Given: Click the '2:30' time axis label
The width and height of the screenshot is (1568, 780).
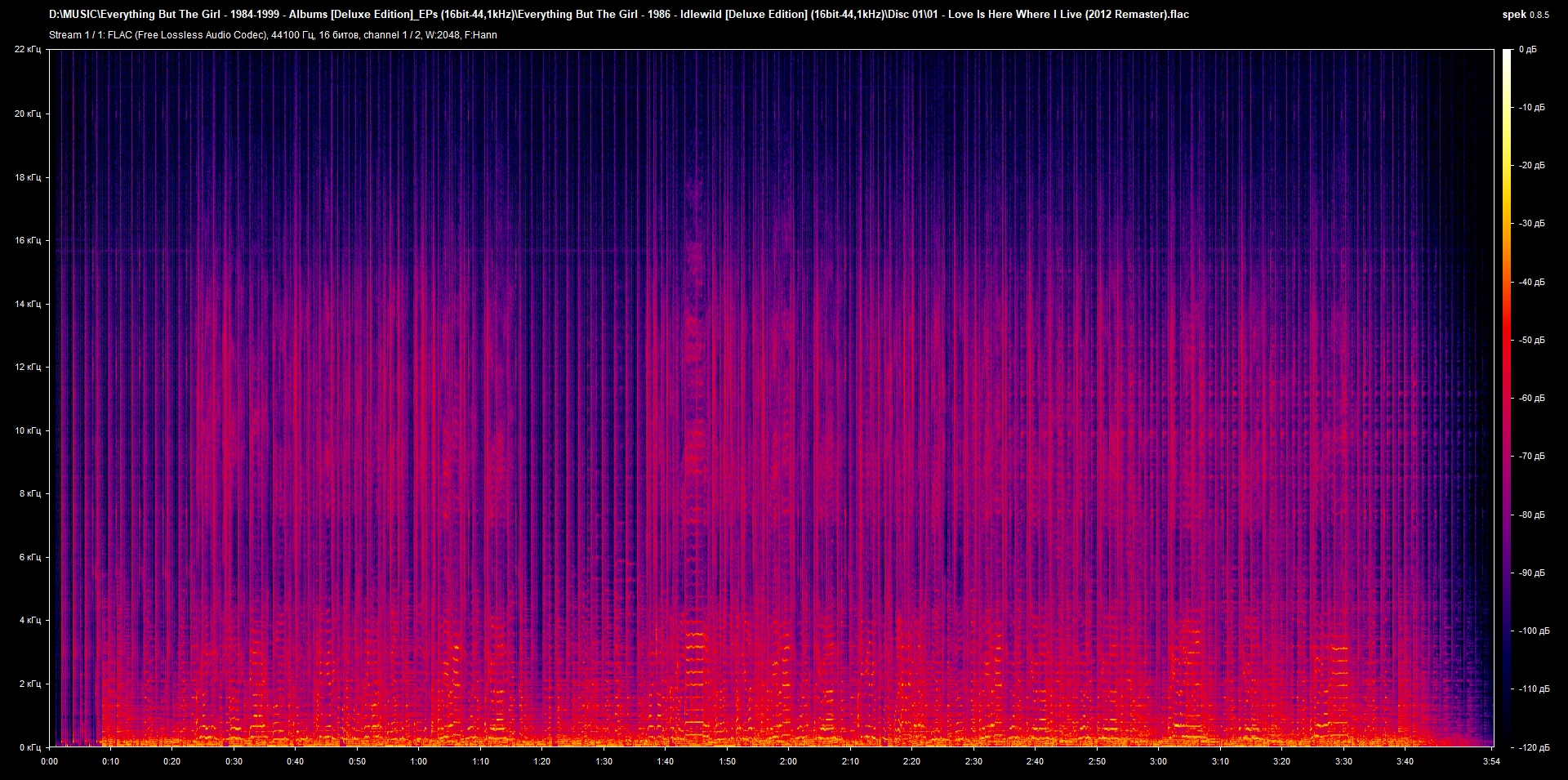Looking at the screenshot, I should pyautogui.click(x=973, y=761).
